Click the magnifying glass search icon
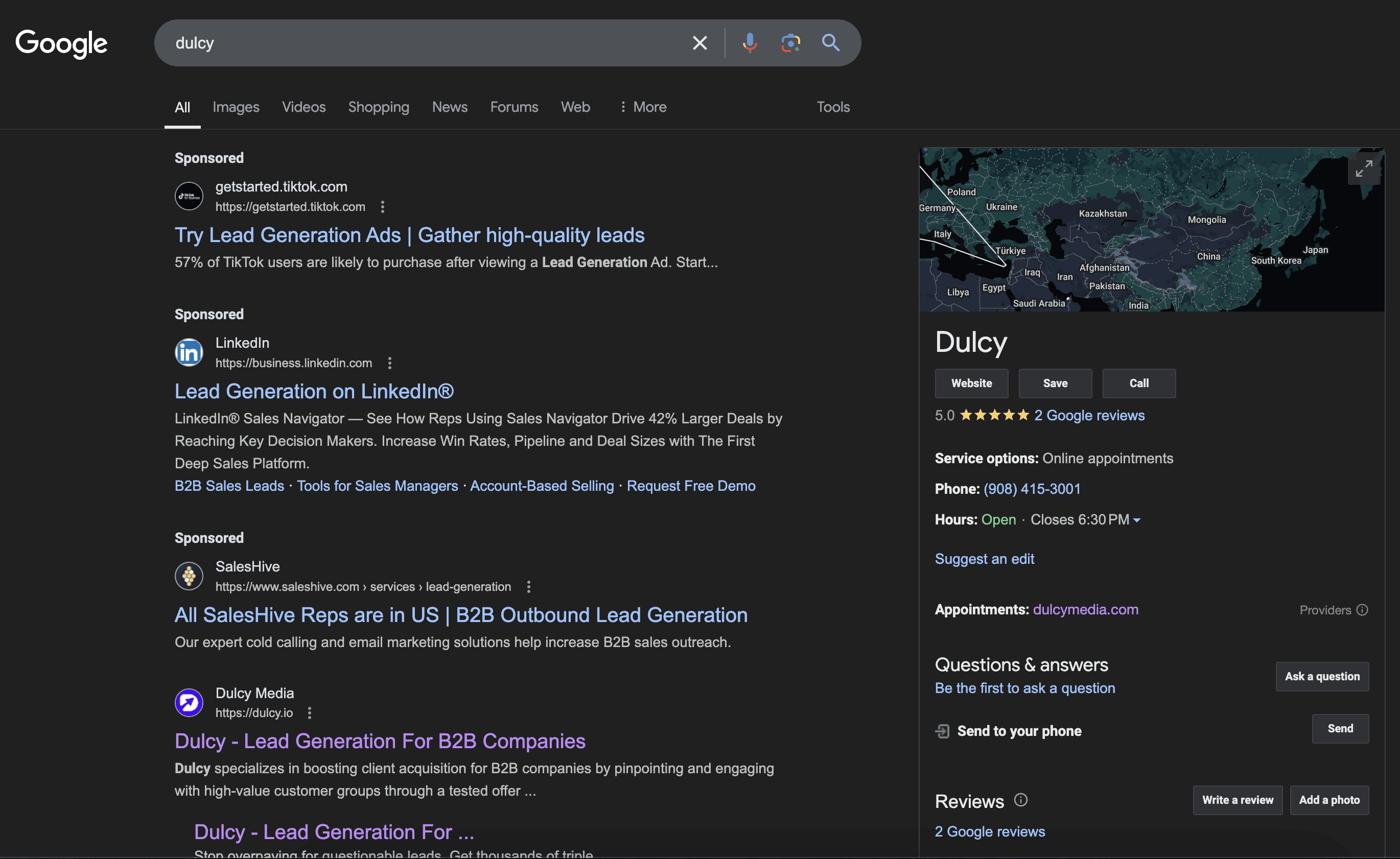Screen dimensions: 1400x859 point(830,43)
